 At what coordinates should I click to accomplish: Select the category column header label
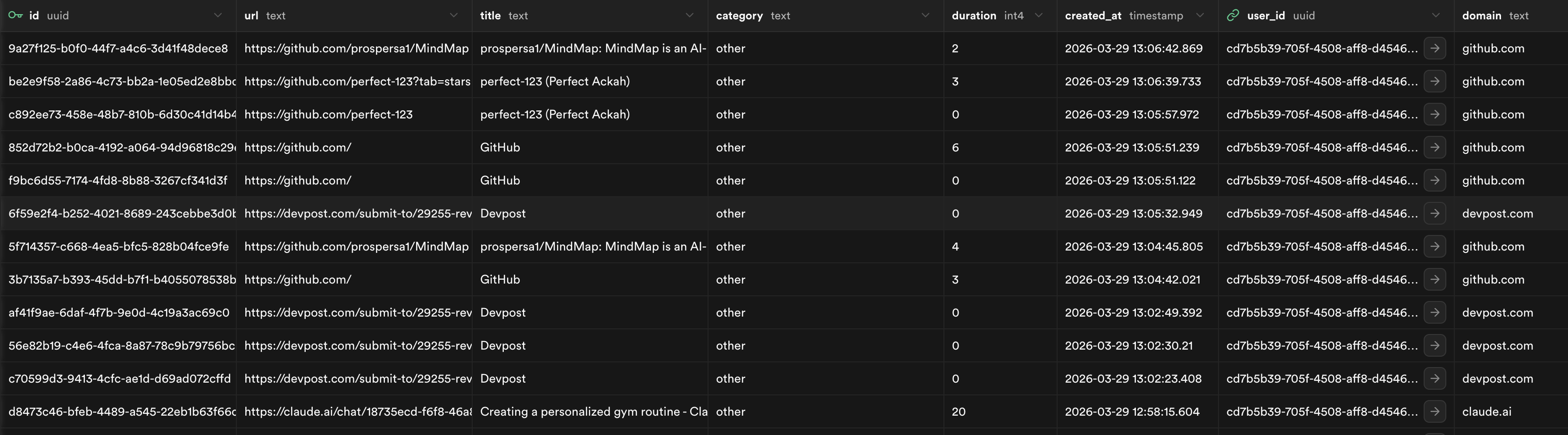click(x=739, y=16)
